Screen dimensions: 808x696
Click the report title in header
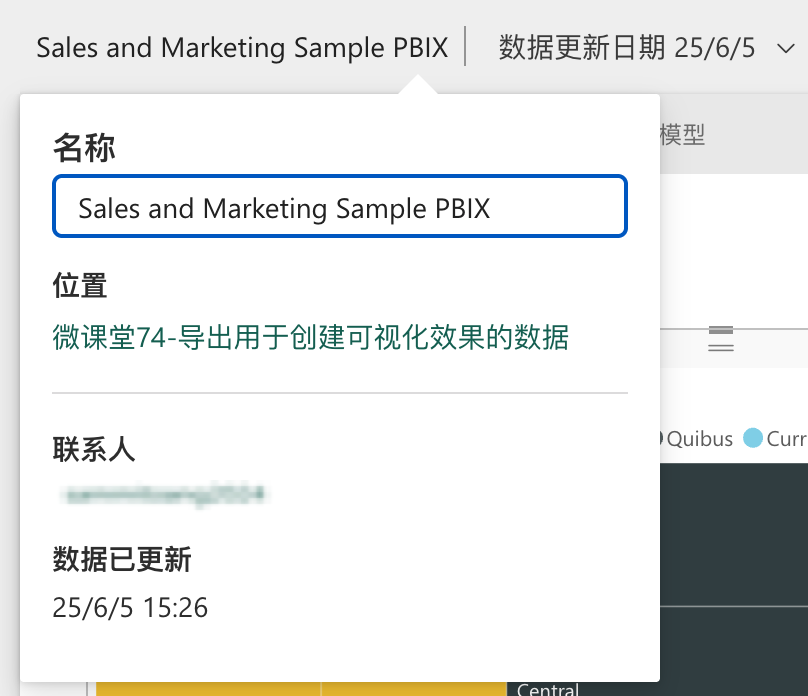pyautogui.click(x=242, y=48)
